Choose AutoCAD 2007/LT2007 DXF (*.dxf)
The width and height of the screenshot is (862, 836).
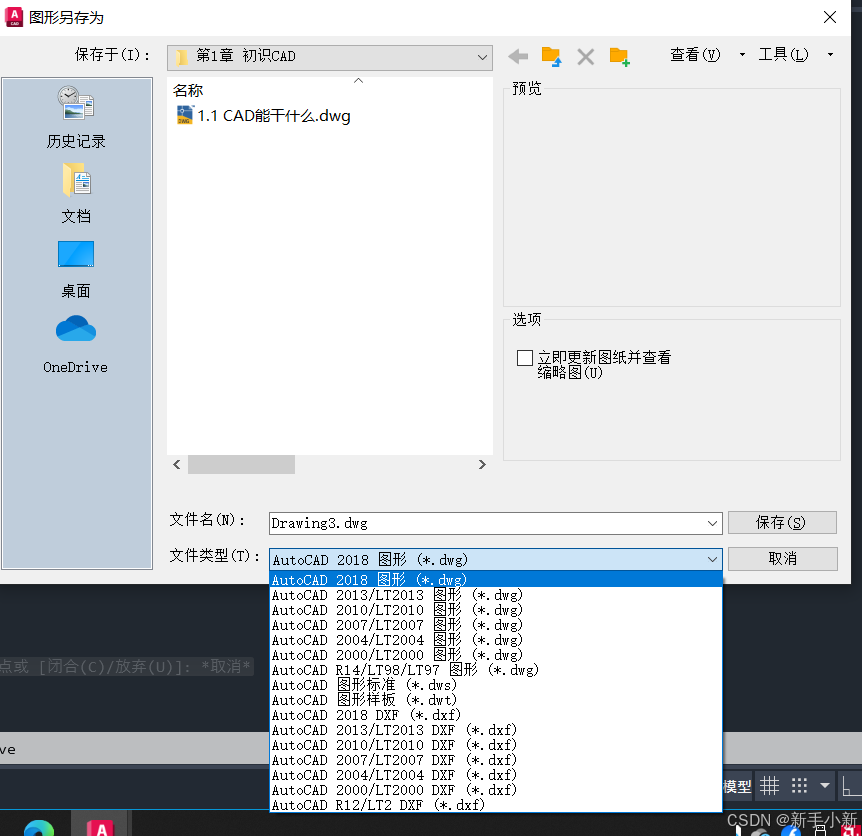click(x=495, y=760)
